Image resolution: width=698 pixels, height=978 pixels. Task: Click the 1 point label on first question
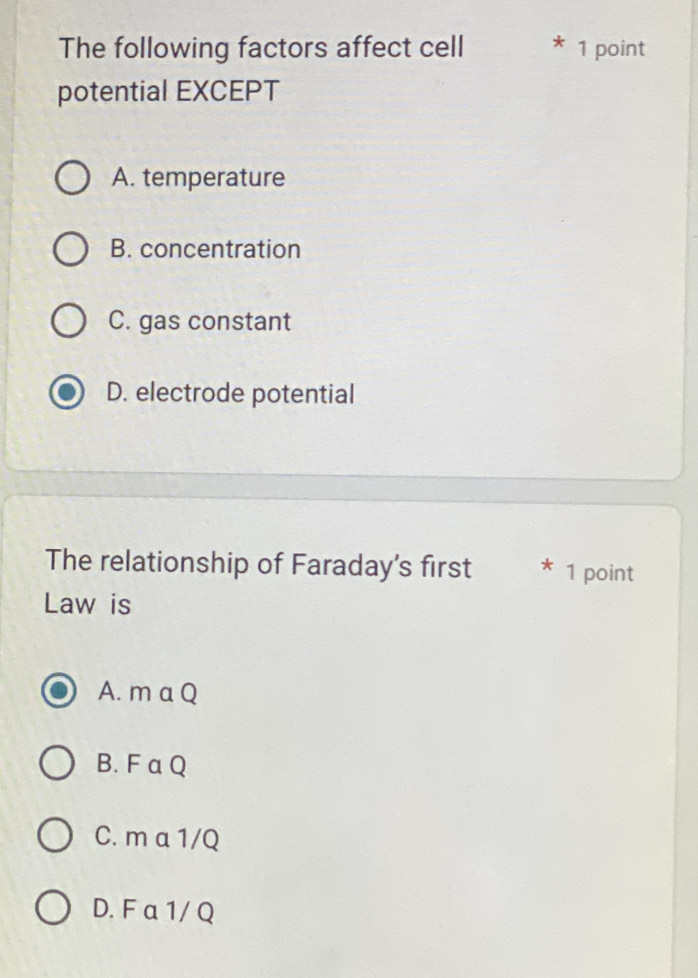coord(611,48)
